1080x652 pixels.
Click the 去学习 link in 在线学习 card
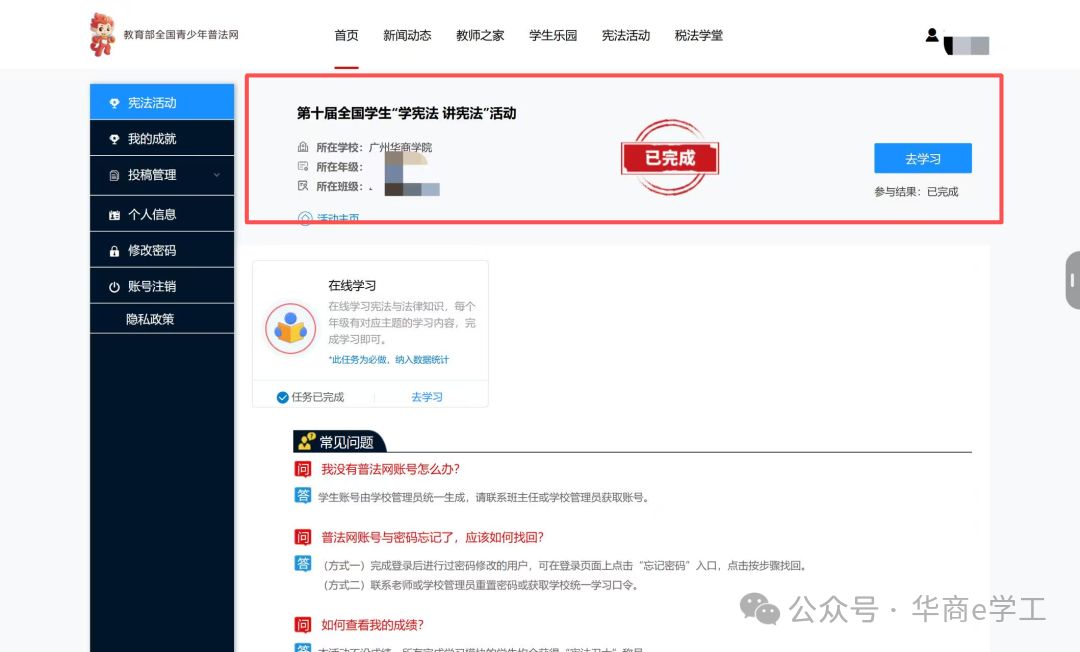point(427,397)
